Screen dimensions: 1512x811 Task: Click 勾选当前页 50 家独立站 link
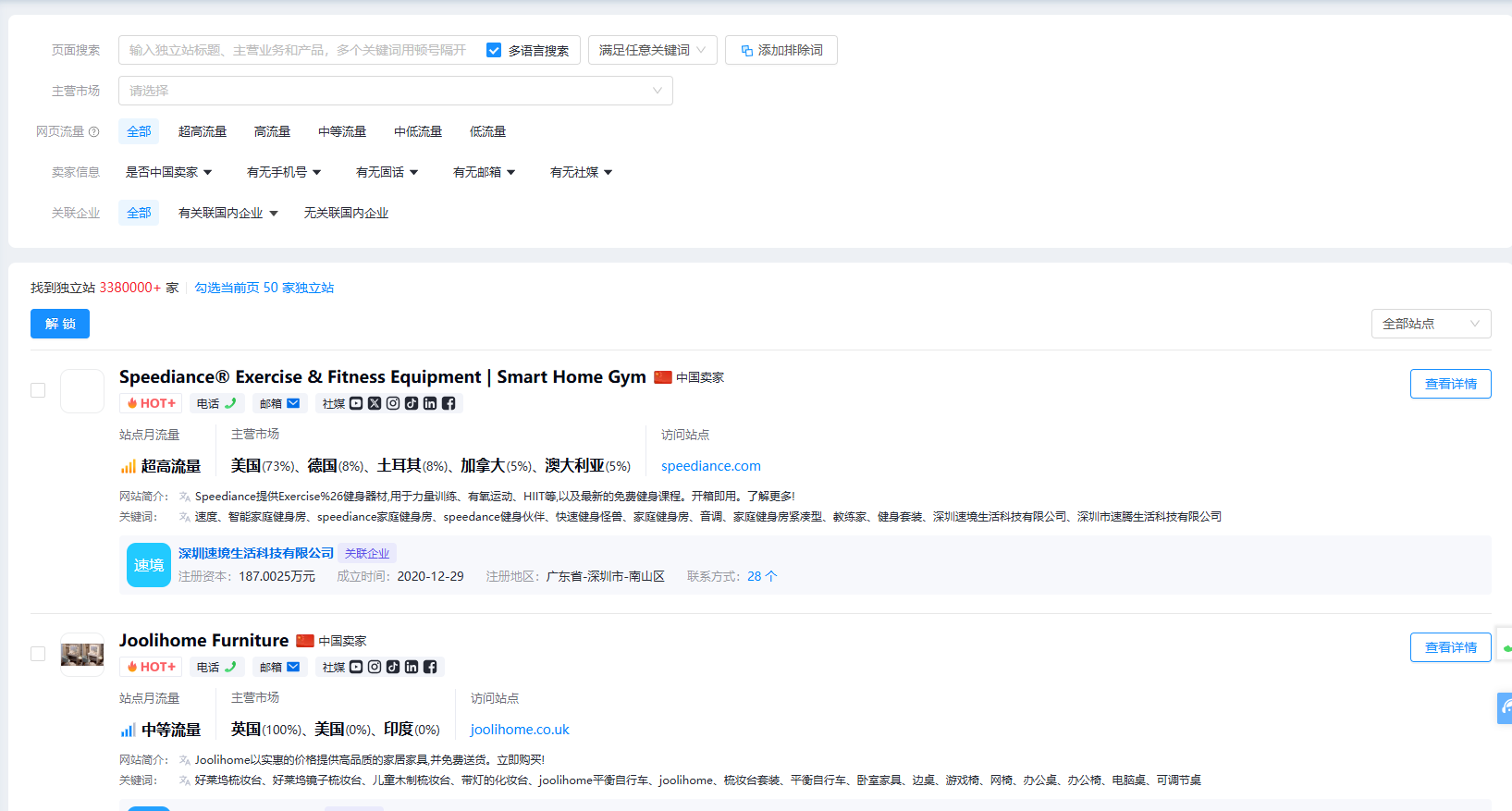[264, 288]
